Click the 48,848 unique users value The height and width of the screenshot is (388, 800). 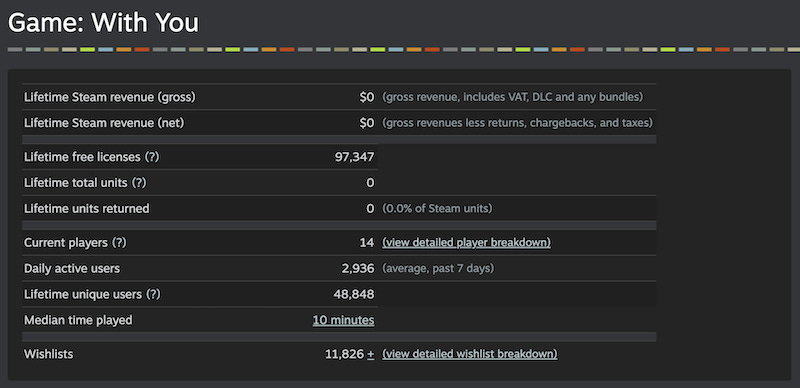(355, 295)
